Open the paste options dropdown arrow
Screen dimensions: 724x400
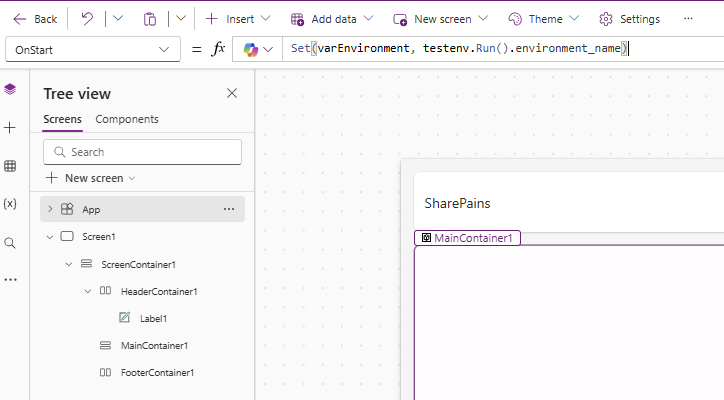point(181,19)
